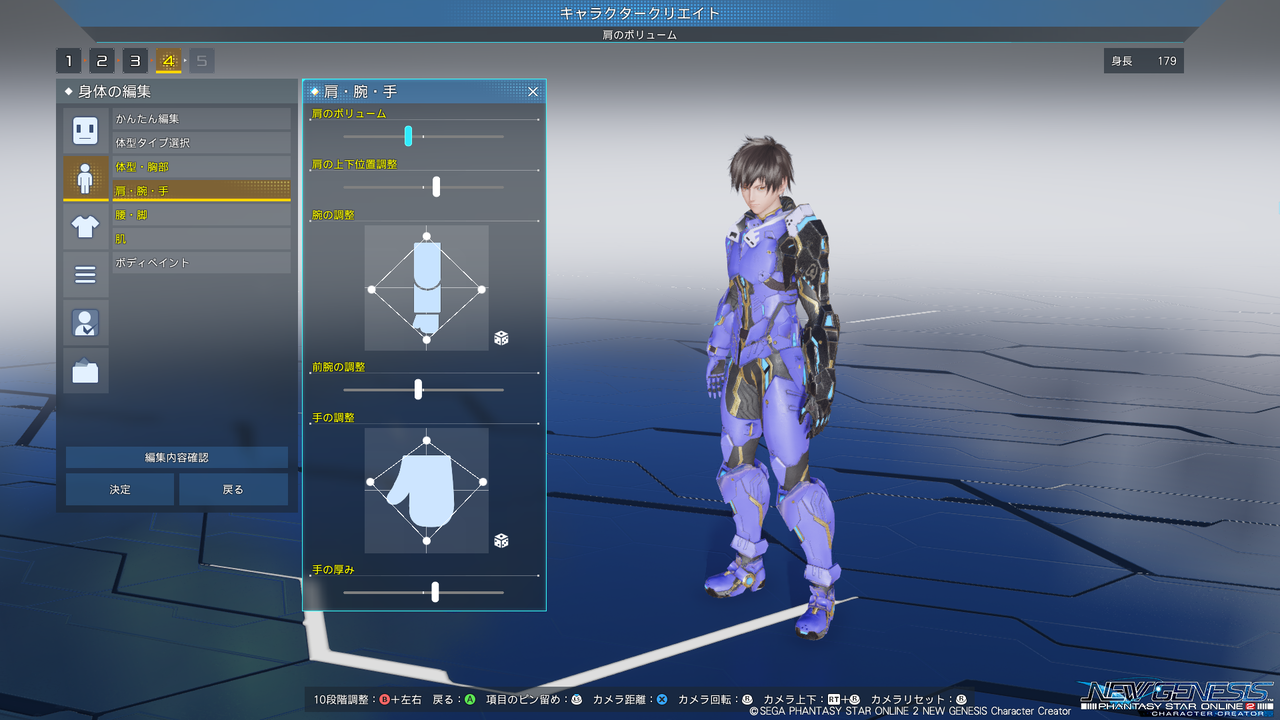
Task: Close the 肩・腕・手 panel
Action: [533, 92]
